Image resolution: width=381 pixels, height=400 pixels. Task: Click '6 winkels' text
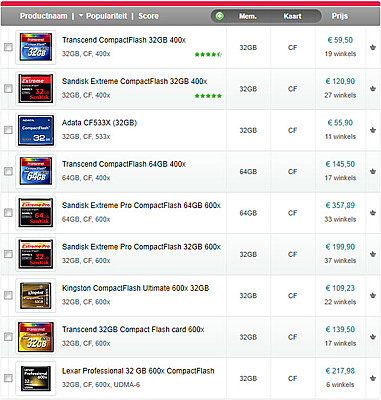340,384
